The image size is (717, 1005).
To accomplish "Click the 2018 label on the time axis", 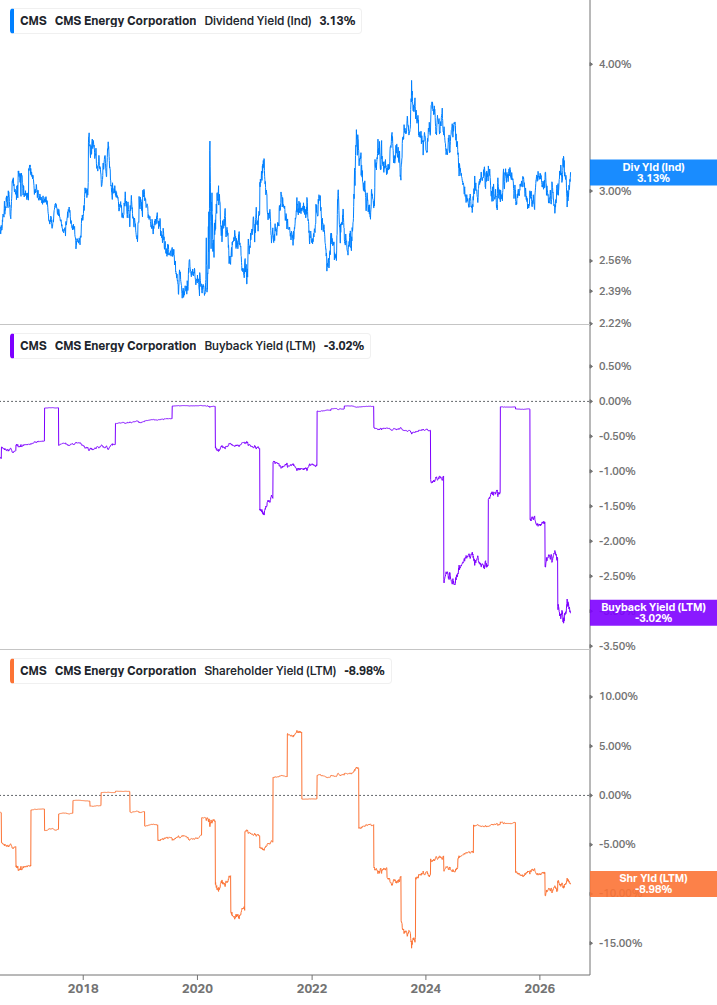I will tap(83, 988).
